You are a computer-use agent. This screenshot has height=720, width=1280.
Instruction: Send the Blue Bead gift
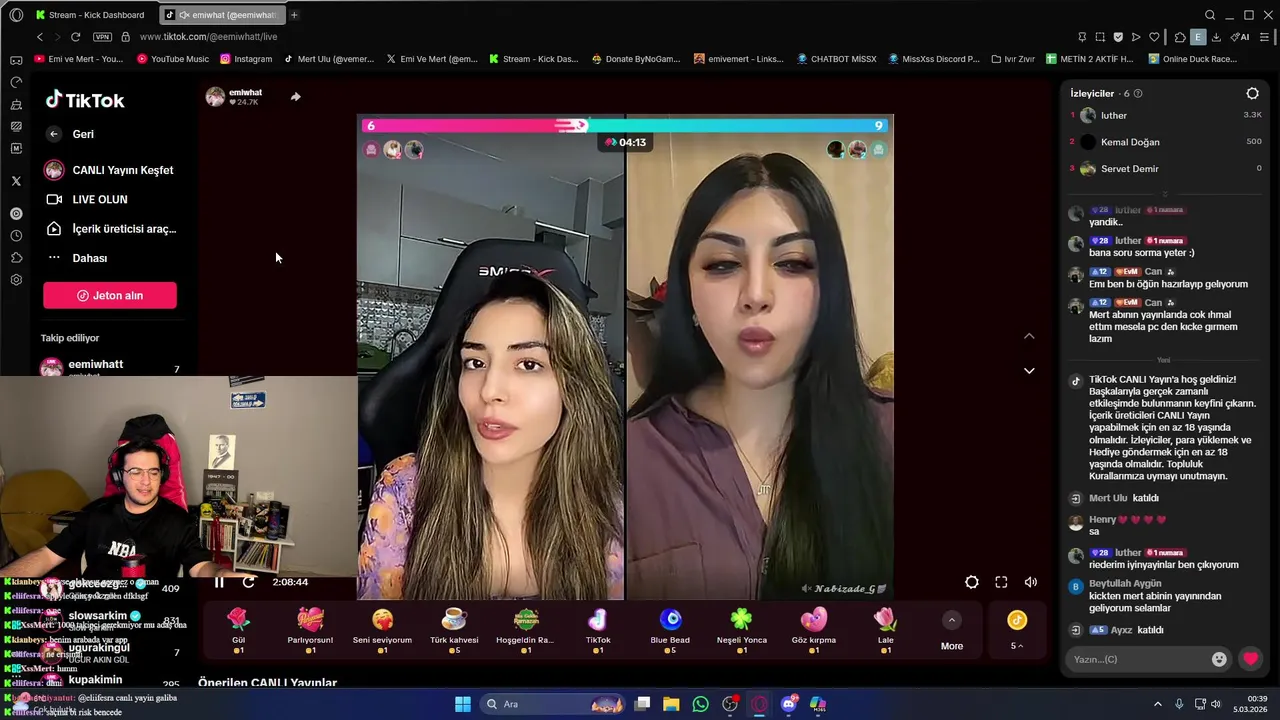[670, 630]
